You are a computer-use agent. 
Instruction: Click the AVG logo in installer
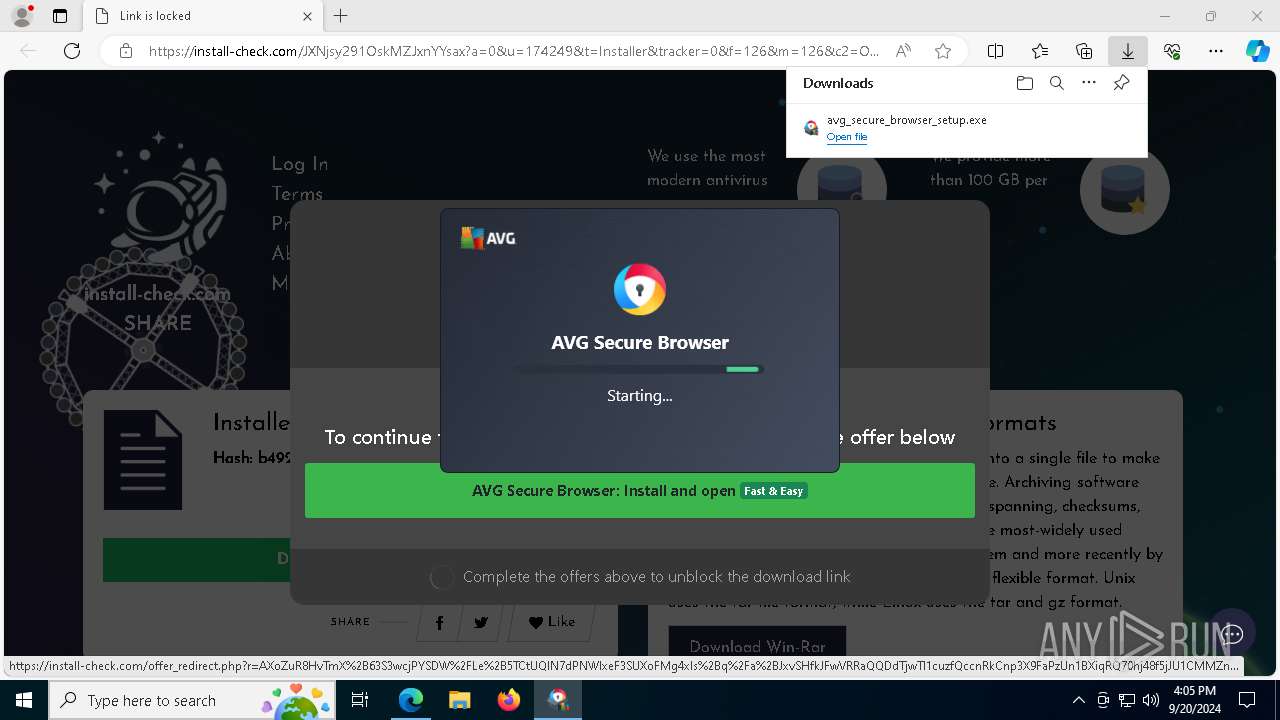(x=488, y=238)
